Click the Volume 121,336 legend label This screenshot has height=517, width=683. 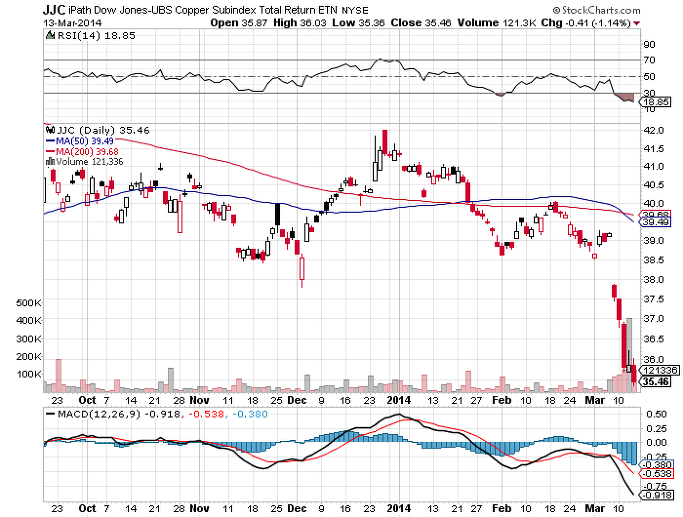click(x=89, y=162)
